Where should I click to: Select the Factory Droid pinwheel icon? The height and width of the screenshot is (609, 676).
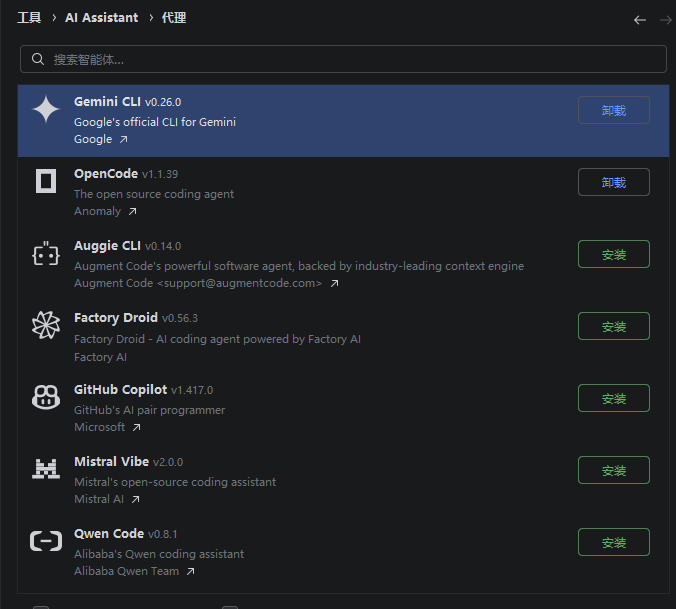[46, 326]
